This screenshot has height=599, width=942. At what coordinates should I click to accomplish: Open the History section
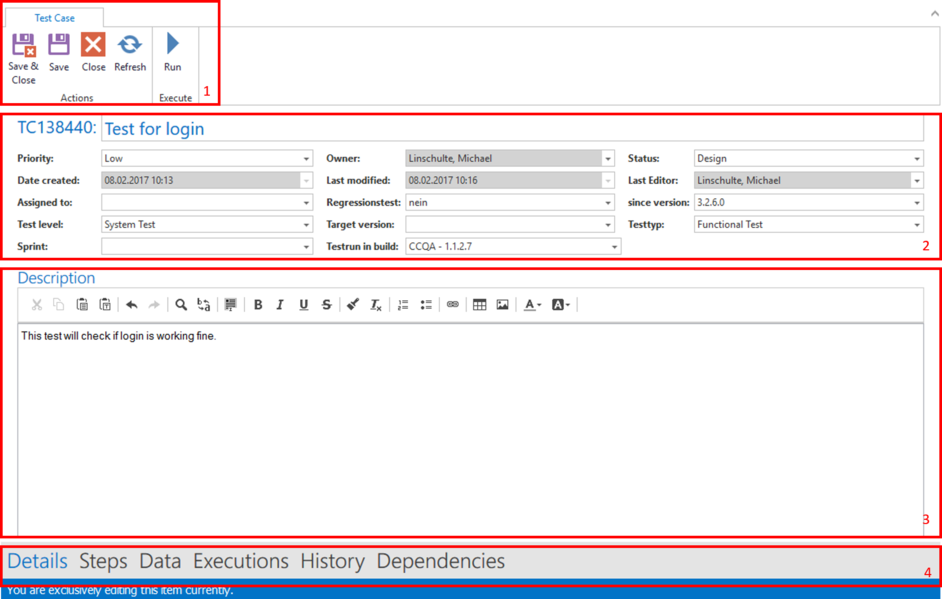click(x=332, y=562)
